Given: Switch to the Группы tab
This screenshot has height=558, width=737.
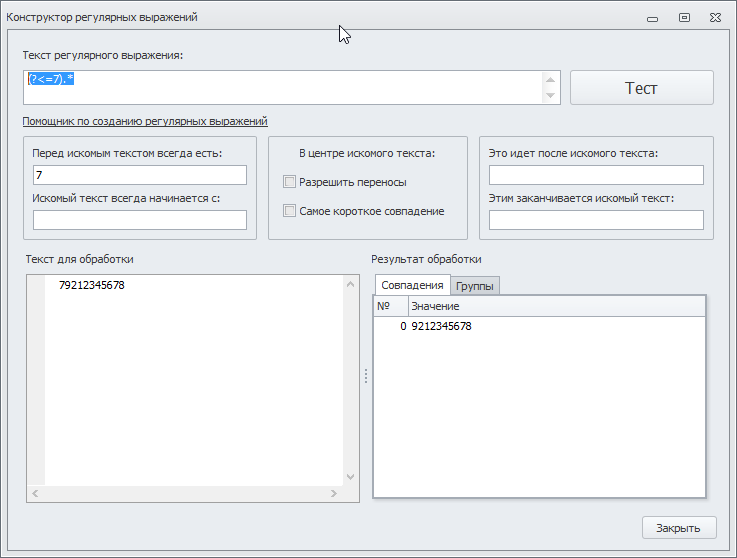Looking at the screenshot, I should click(475, 286).
